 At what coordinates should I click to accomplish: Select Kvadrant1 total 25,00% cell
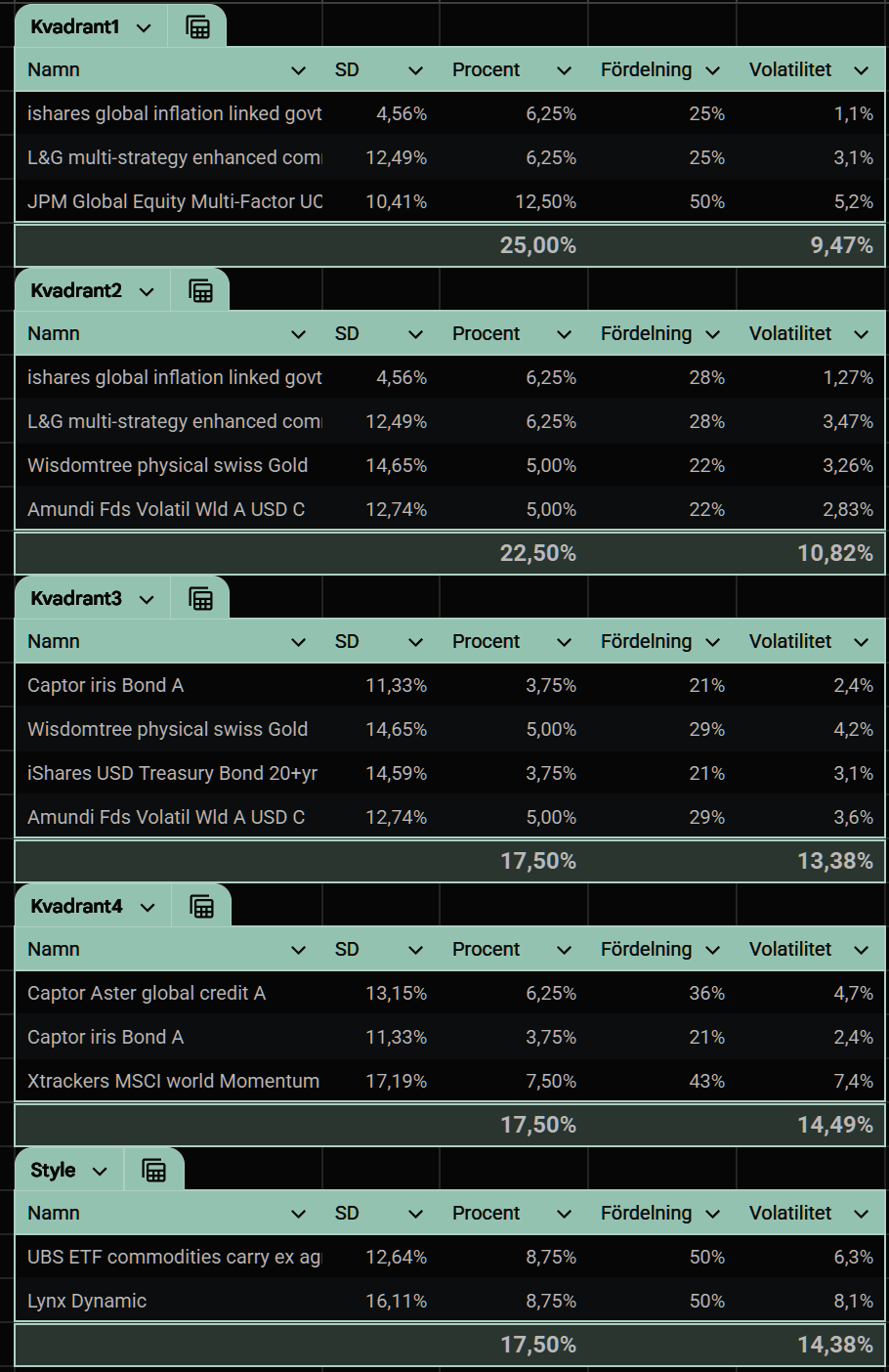click(x=514, y=245)
